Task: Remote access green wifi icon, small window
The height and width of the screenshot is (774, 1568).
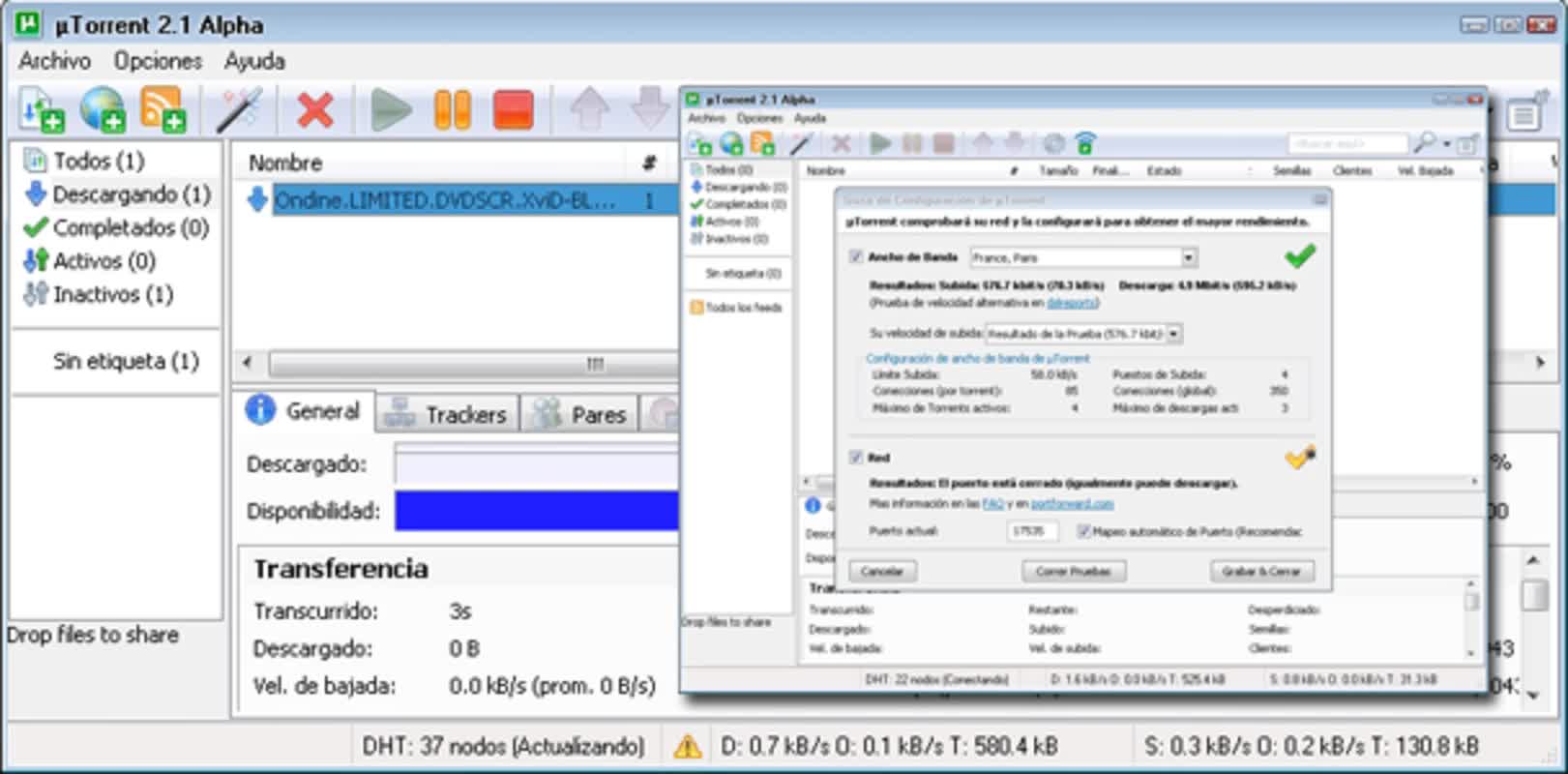Action: click(x=1085, y=144)
